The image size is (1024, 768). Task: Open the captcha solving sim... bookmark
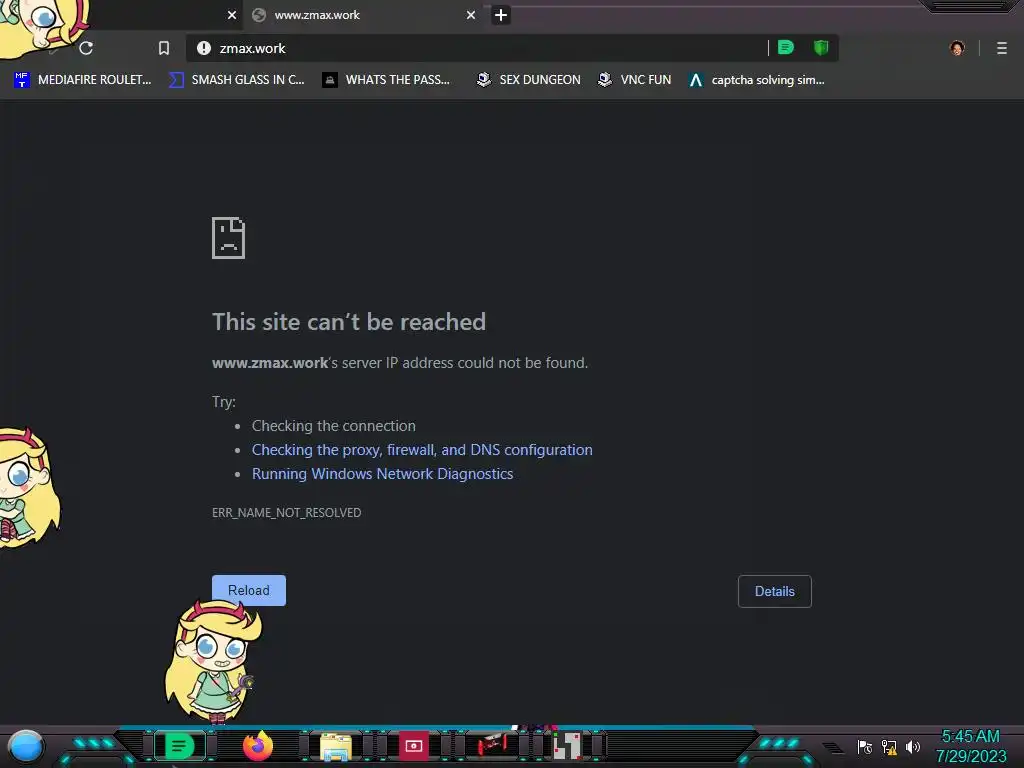(757, 80)
